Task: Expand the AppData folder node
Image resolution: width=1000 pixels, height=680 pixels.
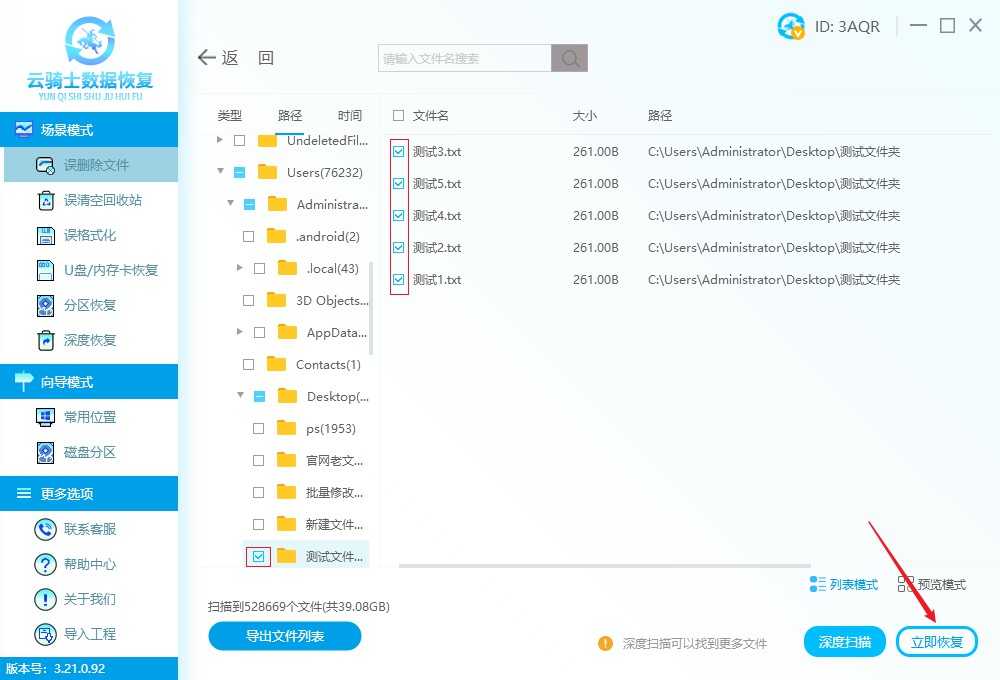Action: coord(240,332)
